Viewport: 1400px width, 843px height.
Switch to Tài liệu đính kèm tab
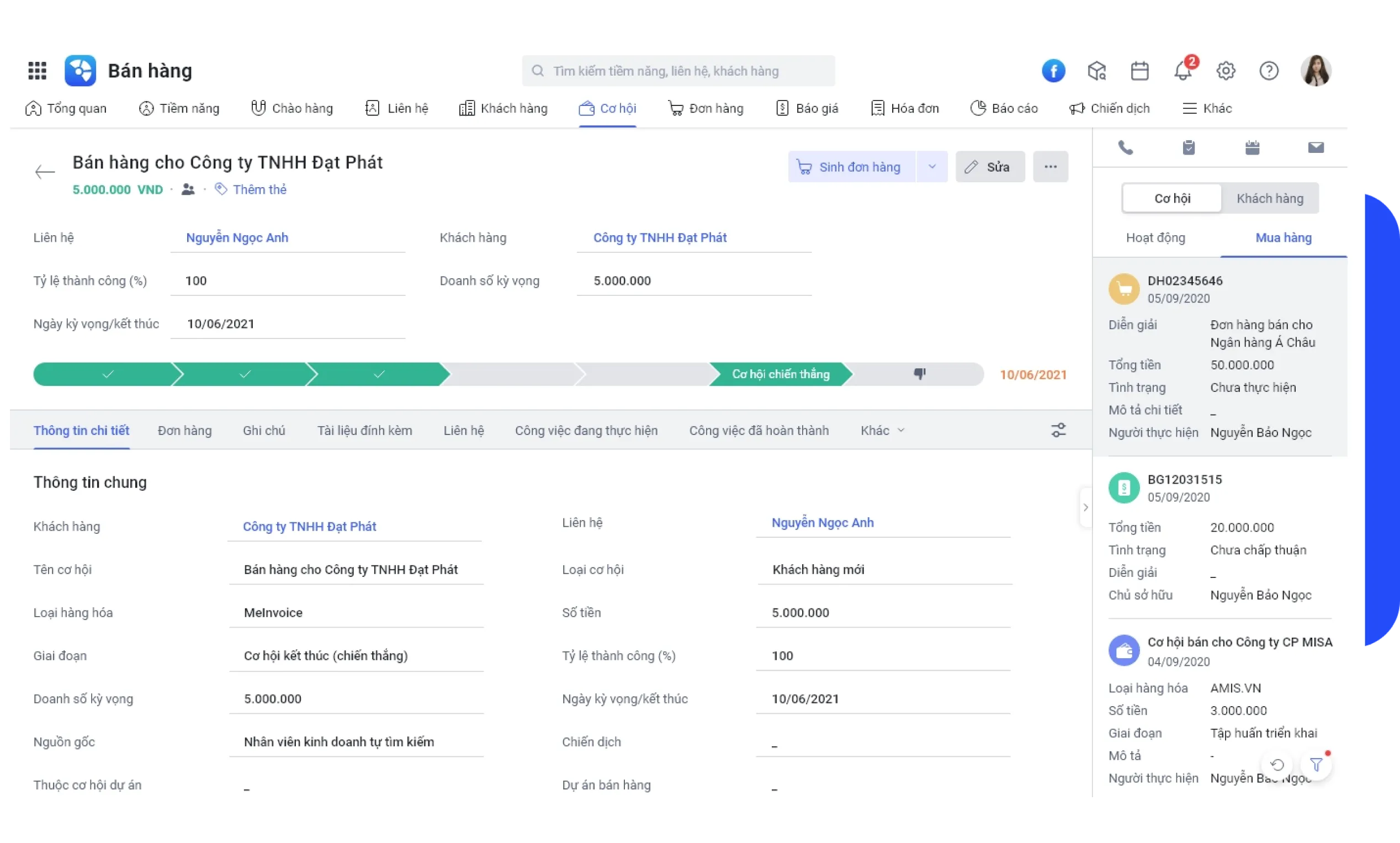tap(364, 431)
